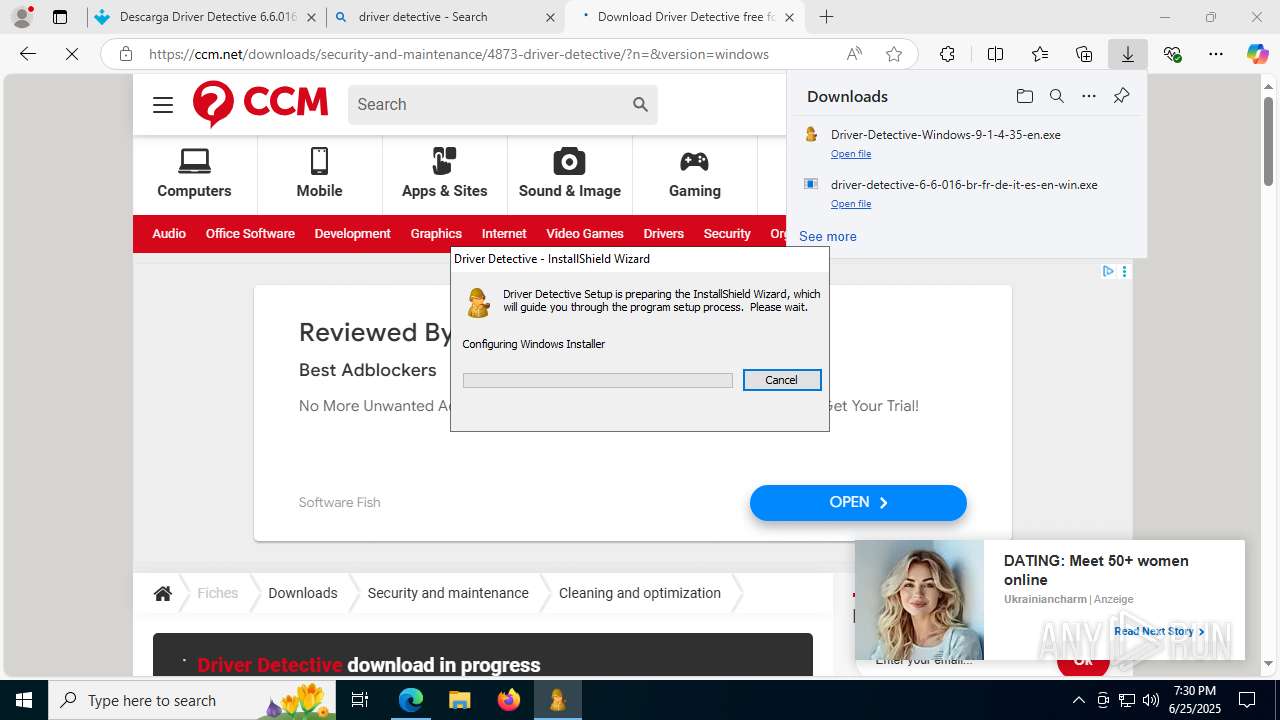The width and height of the screenshot is (1280, 720).
Task: Stop loading the page
Action: (x=72, y=54)
